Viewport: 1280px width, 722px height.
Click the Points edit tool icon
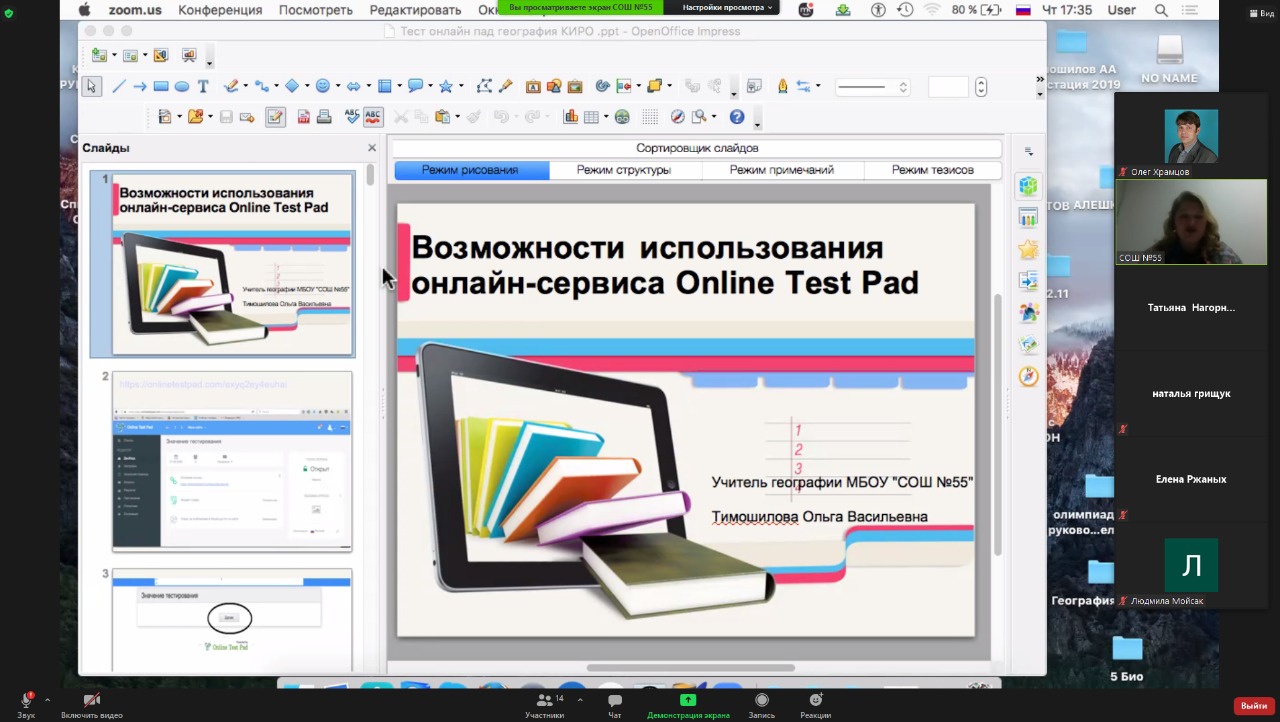[484, 86]
